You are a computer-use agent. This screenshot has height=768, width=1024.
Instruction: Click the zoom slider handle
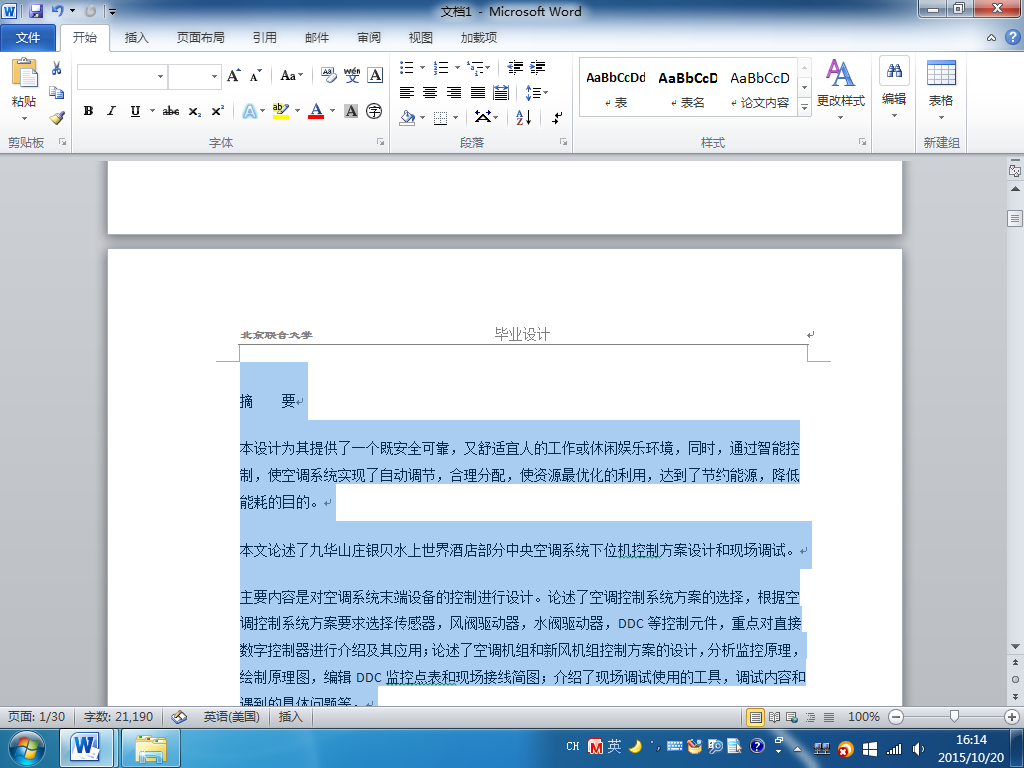[954, 717]
